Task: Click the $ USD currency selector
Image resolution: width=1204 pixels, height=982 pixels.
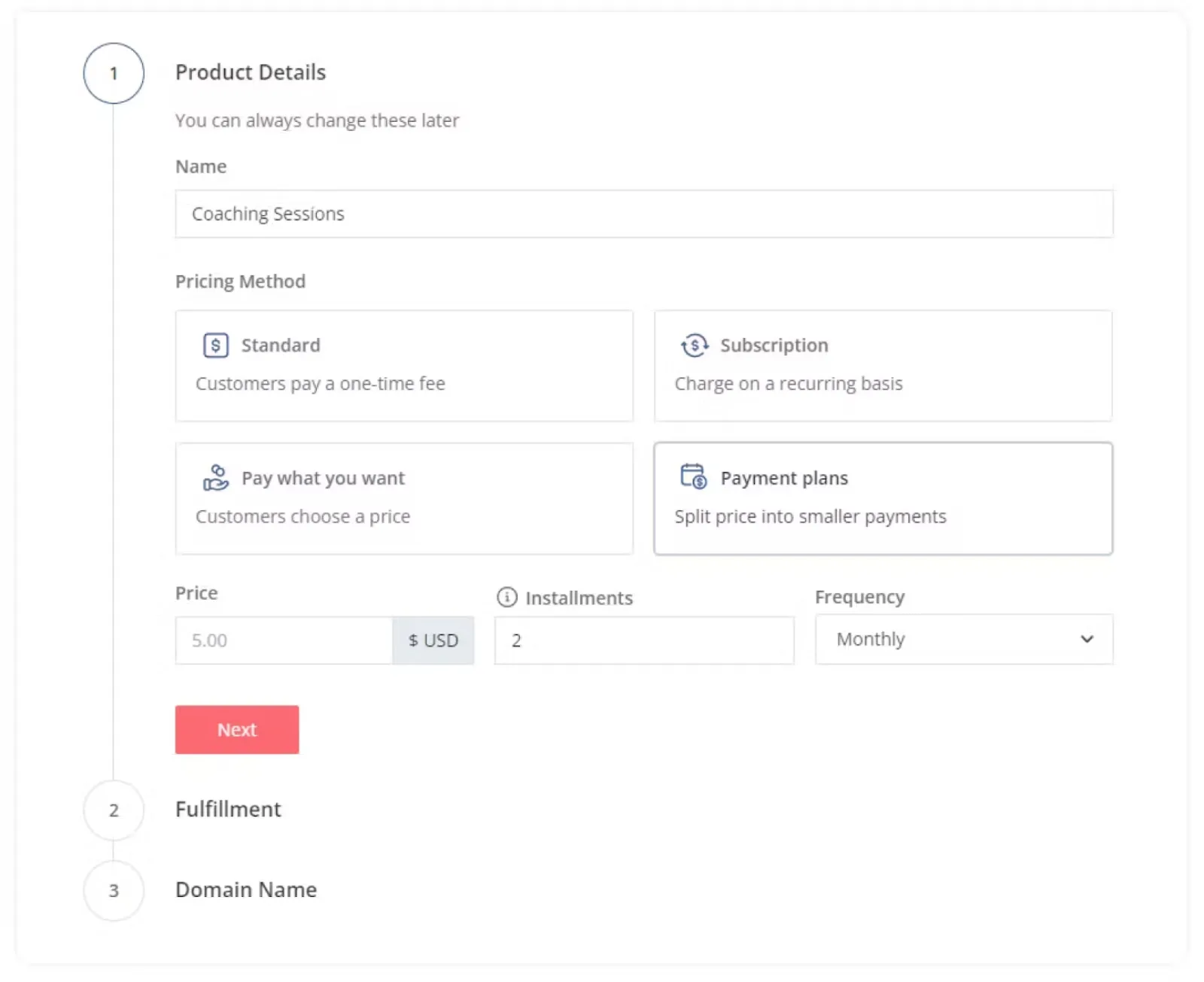Action: 433,640
